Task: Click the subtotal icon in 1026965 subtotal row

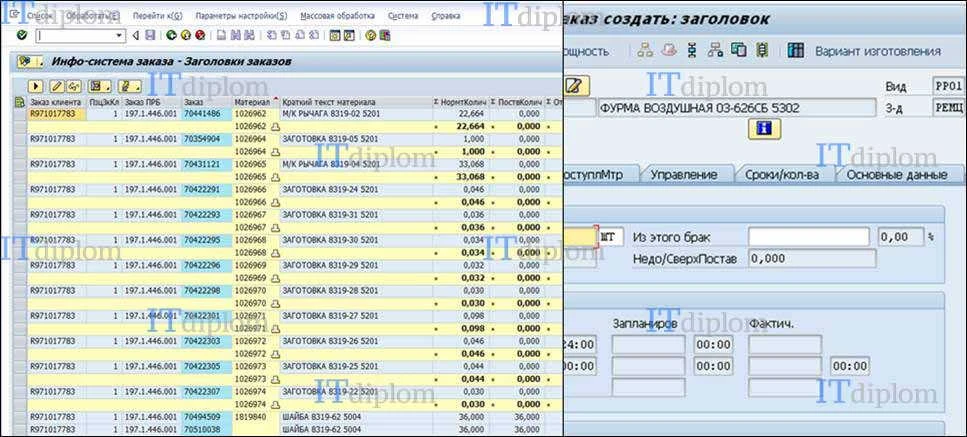Action: (x=276, y=177)
